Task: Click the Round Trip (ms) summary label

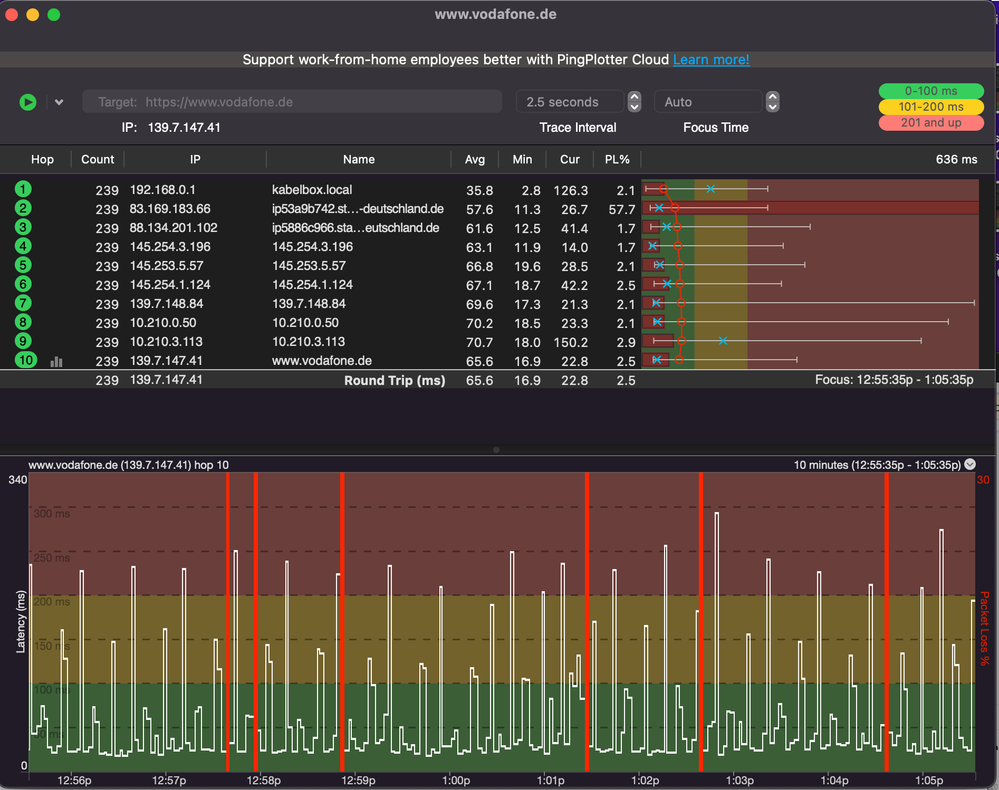Action: (394, 380)
